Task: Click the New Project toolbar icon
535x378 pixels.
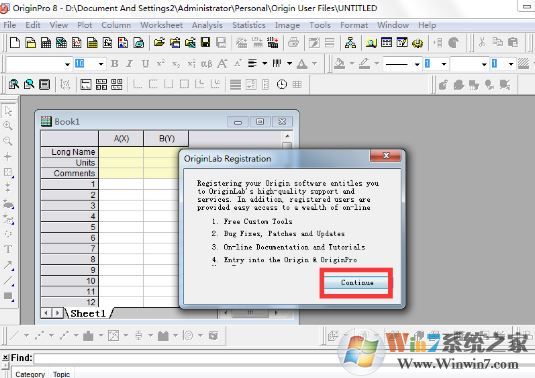Action: click(x=15, y=43)
